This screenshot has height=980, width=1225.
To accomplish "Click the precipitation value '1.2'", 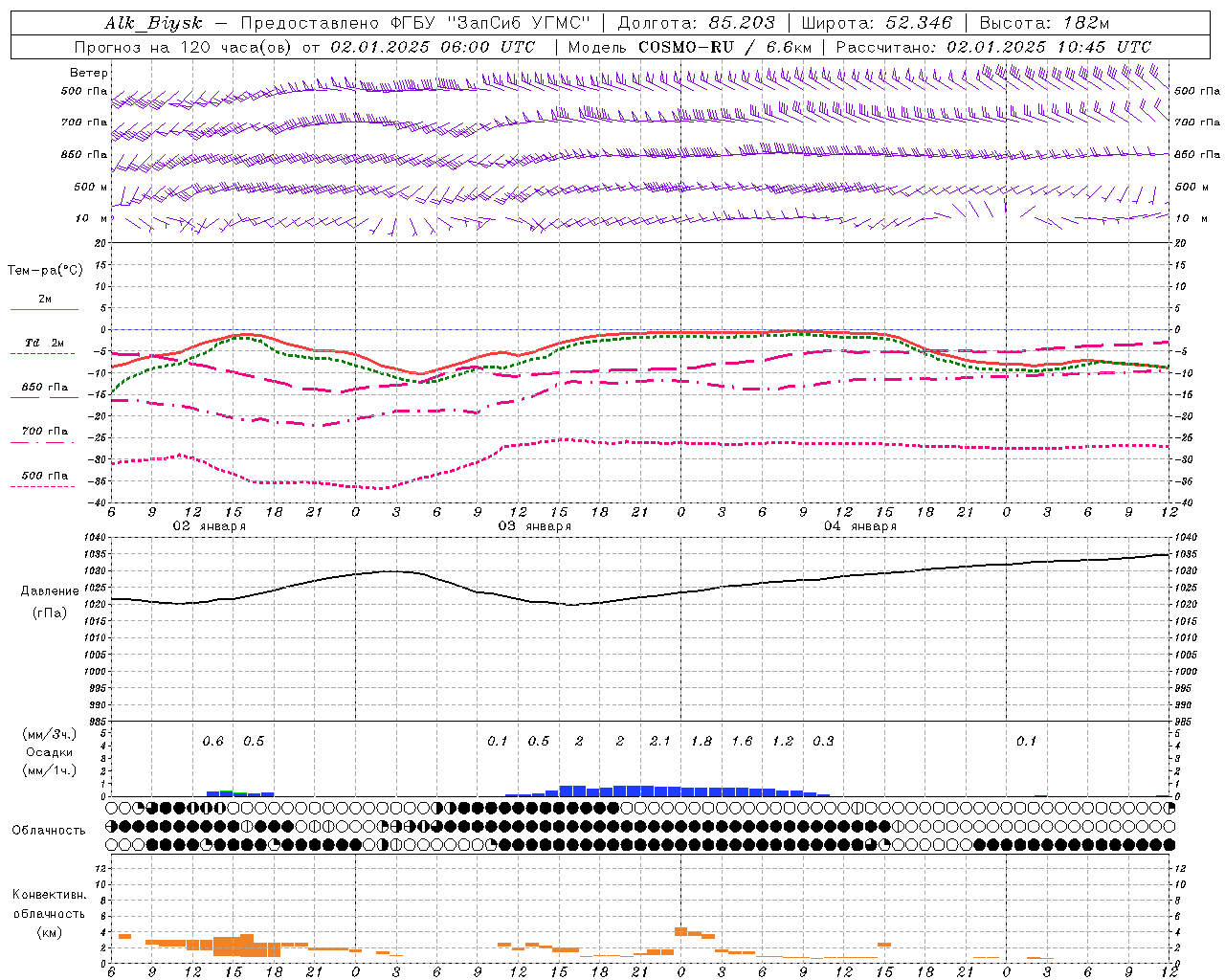I will [x=783, y=742].
